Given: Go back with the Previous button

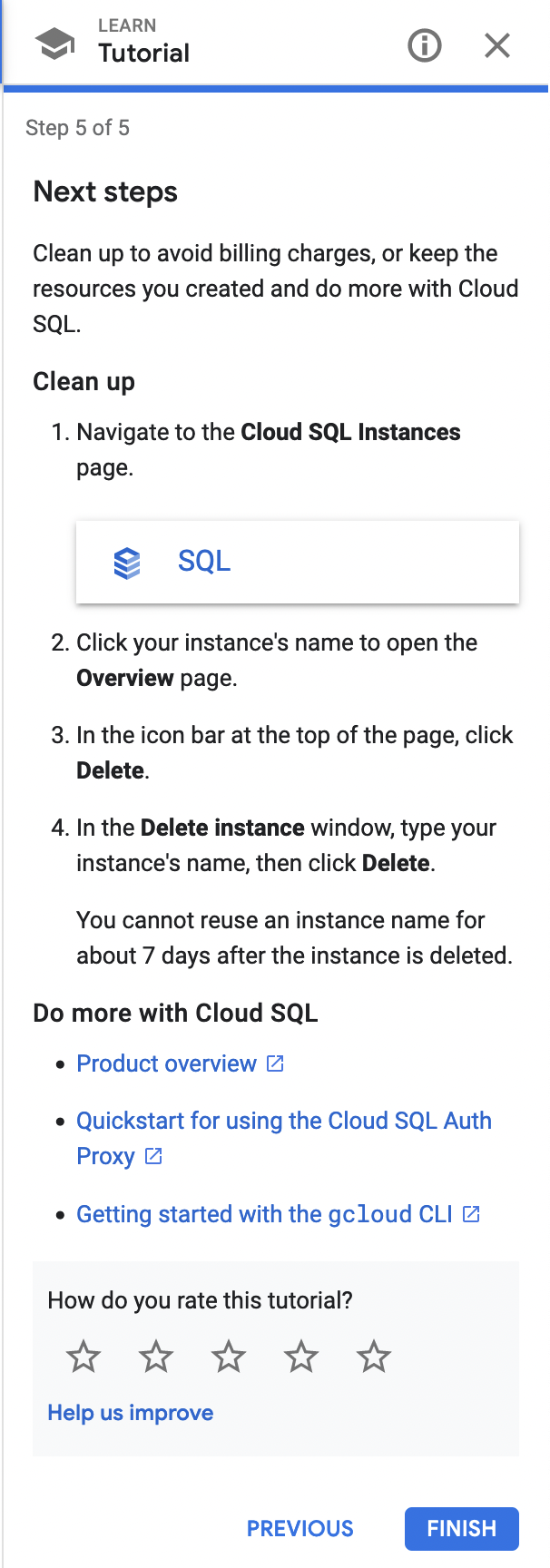Looking at the screenshot, I should [300, 1529].
